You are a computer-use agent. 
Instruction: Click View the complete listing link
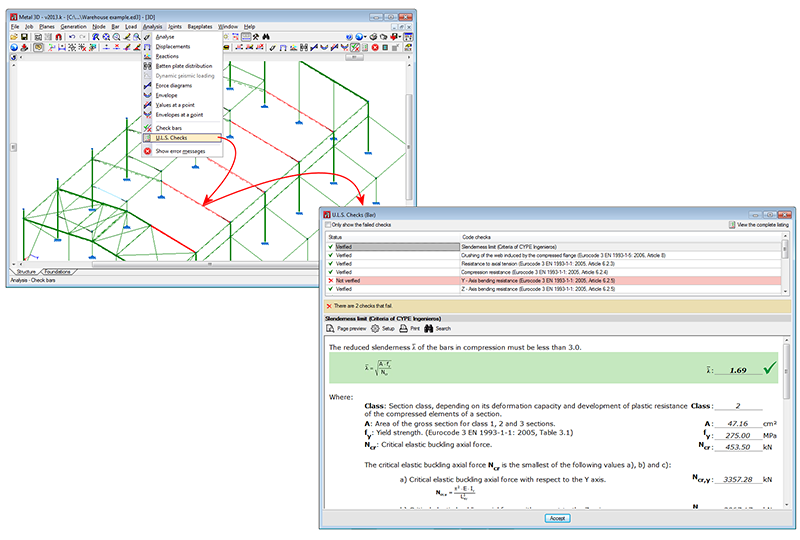tap(762, 225)
